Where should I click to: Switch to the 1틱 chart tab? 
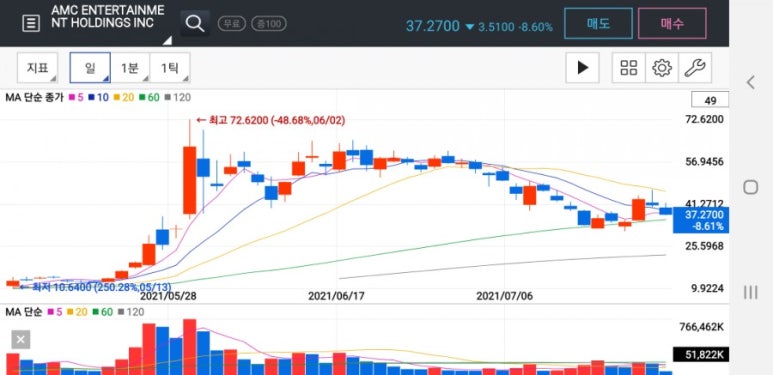click(x=170, y=68)
